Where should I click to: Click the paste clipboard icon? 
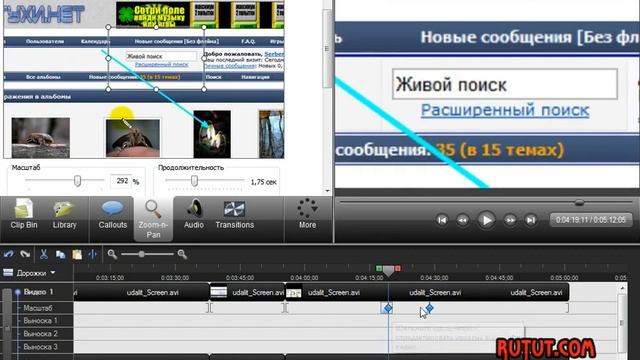click(77, 254)
